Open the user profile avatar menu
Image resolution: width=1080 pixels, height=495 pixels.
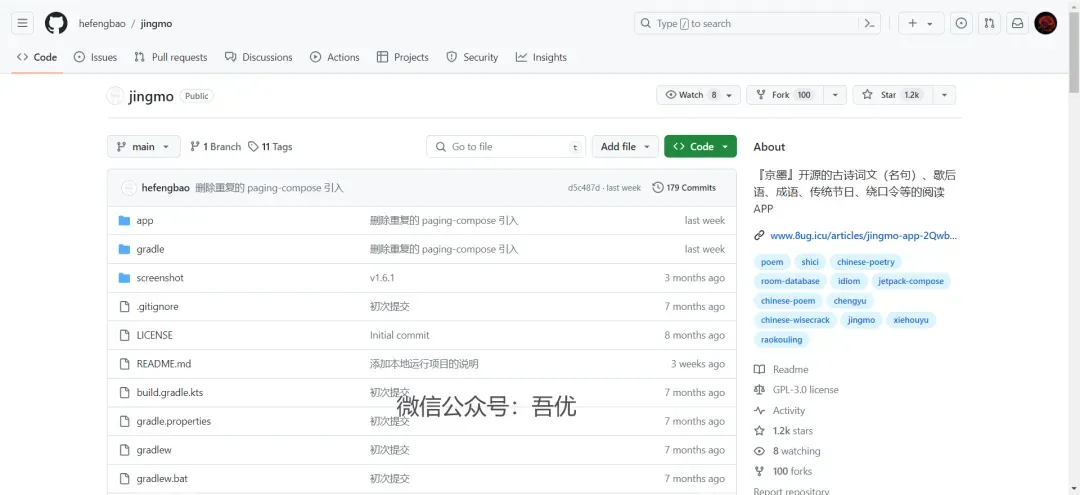click(x=1046, y=23)
